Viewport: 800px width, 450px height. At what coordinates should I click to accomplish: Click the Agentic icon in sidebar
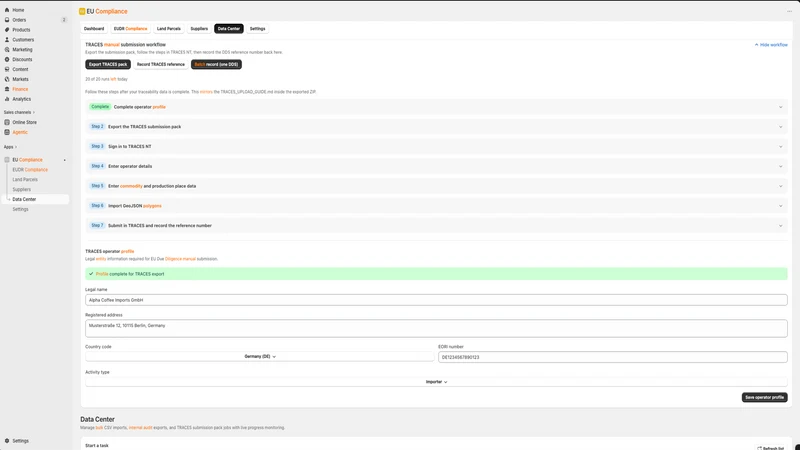[7, 132]
